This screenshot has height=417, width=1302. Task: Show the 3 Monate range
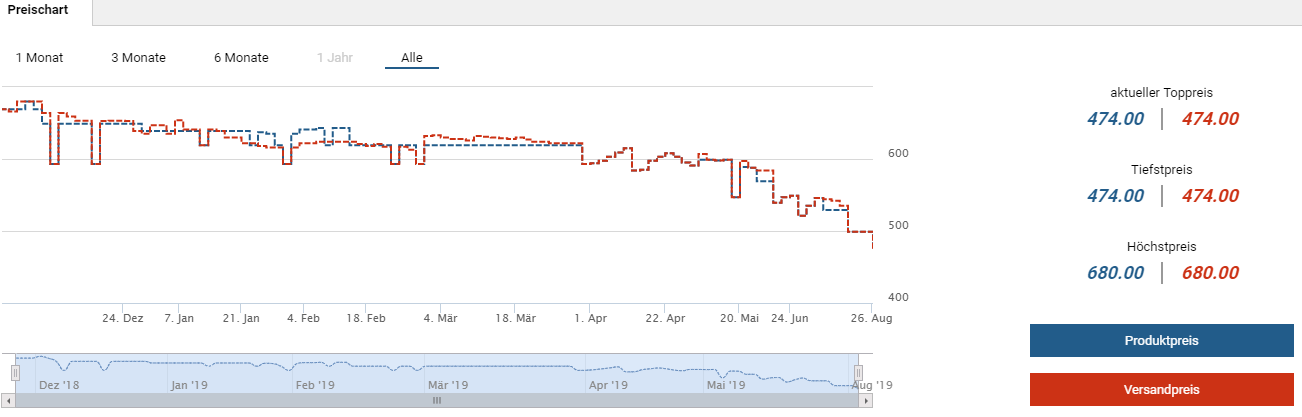click(138, 58)
